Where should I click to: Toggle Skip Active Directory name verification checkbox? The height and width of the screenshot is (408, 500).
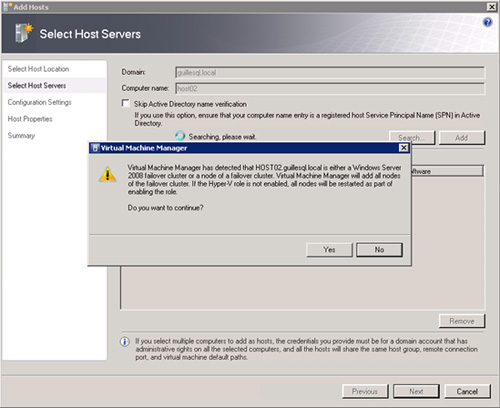[126, 103]
